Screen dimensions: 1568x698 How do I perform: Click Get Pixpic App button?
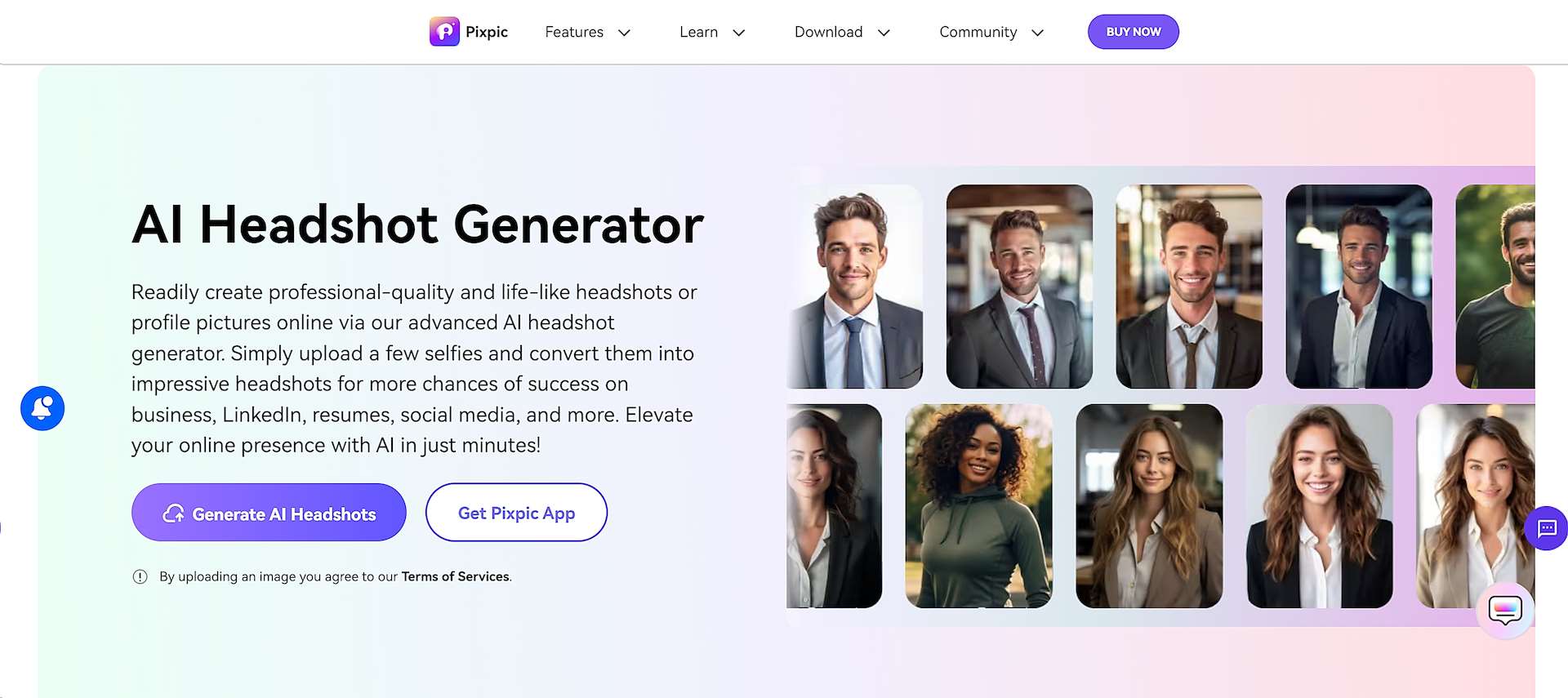(516, 513)
